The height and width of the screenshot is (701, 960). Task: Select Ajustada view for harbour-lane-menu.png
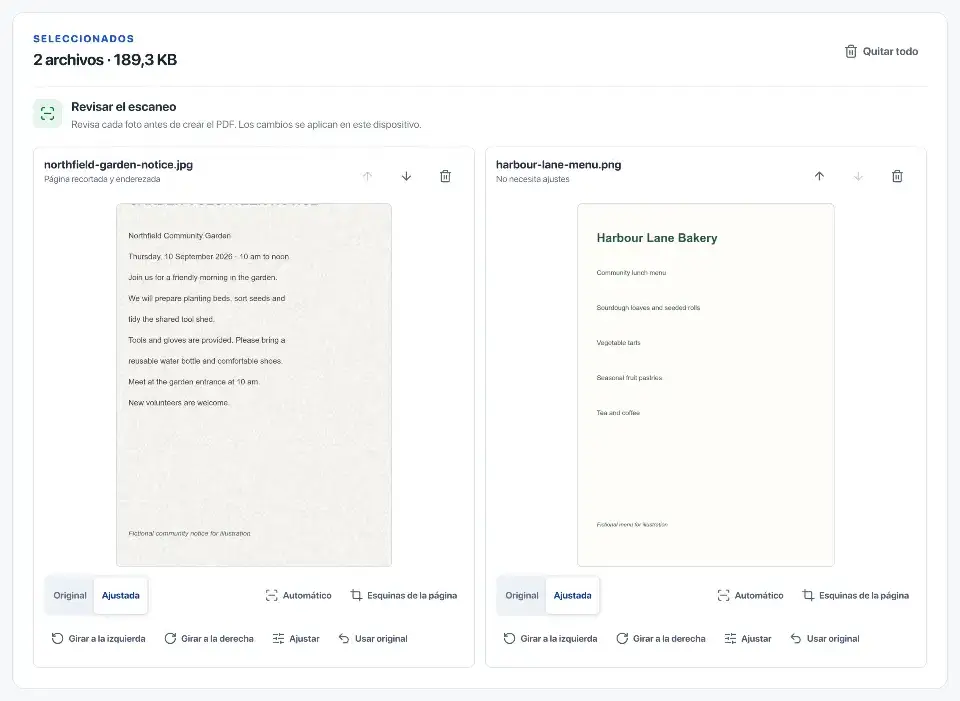point(572,595)
